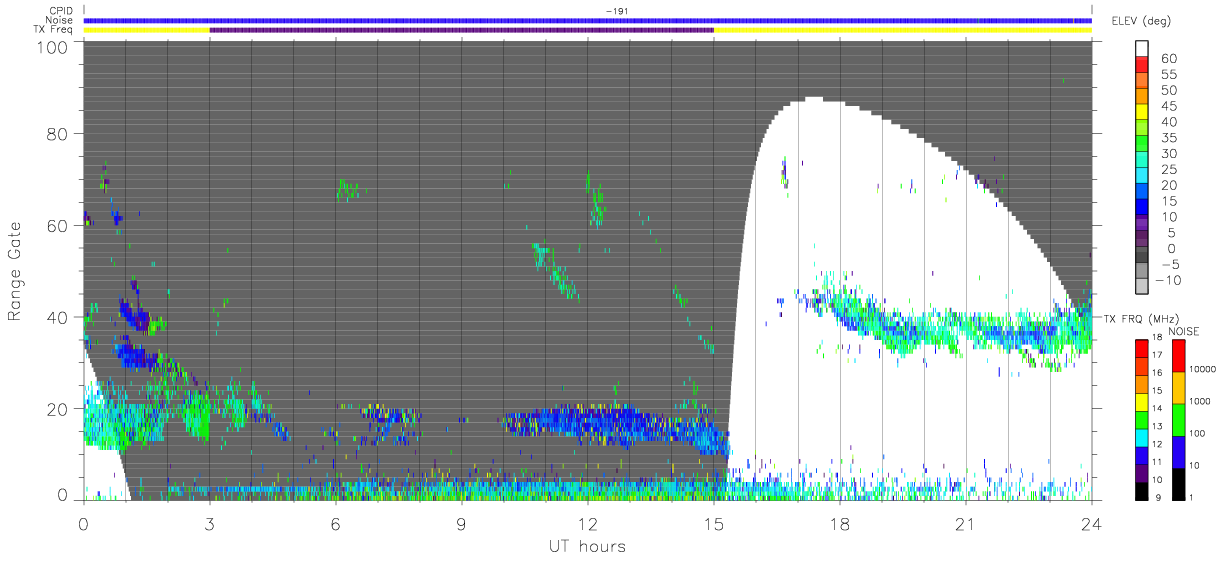Image resolution: width=1228 pixels, height=567 pixels.
Task: Click the '-10' label on ELEV colorbar
Action: (x=1168, y=280)
